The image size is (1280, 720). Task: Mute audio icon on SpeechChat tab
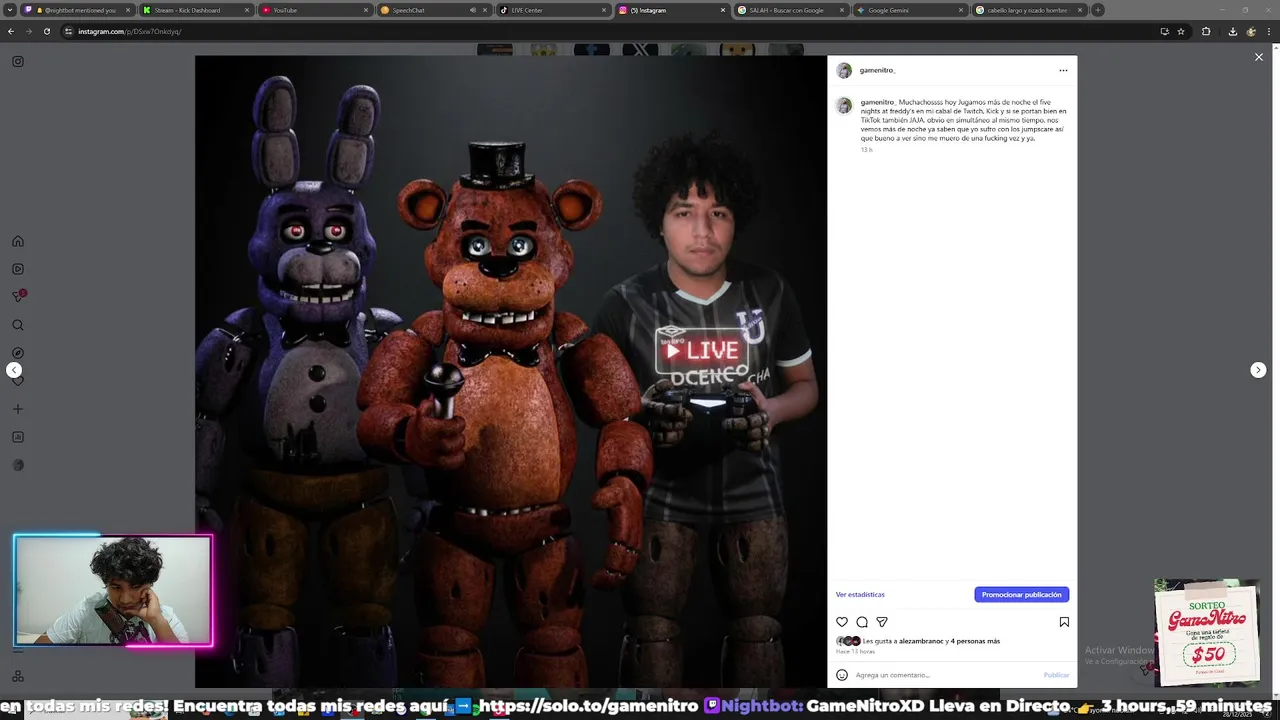pyautogui.click(x=473, y=10)
